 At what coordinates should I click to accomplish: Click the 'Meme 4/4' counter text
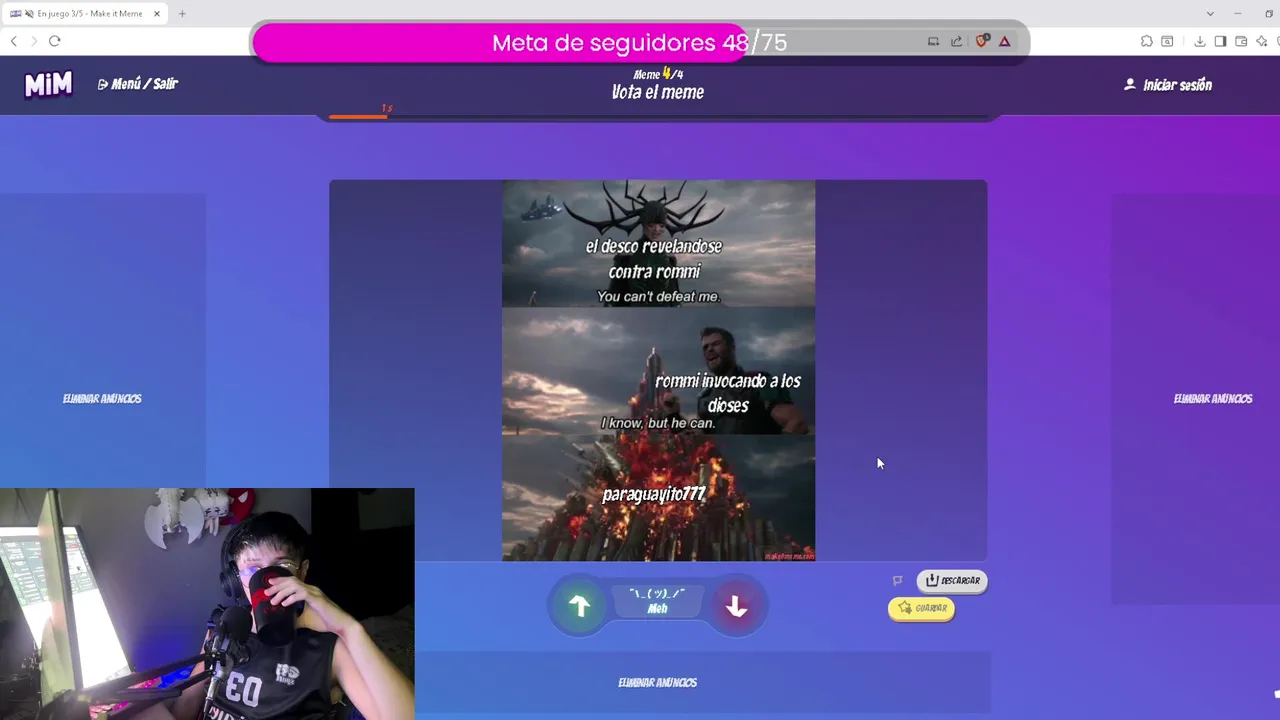[x=658, y=74]
